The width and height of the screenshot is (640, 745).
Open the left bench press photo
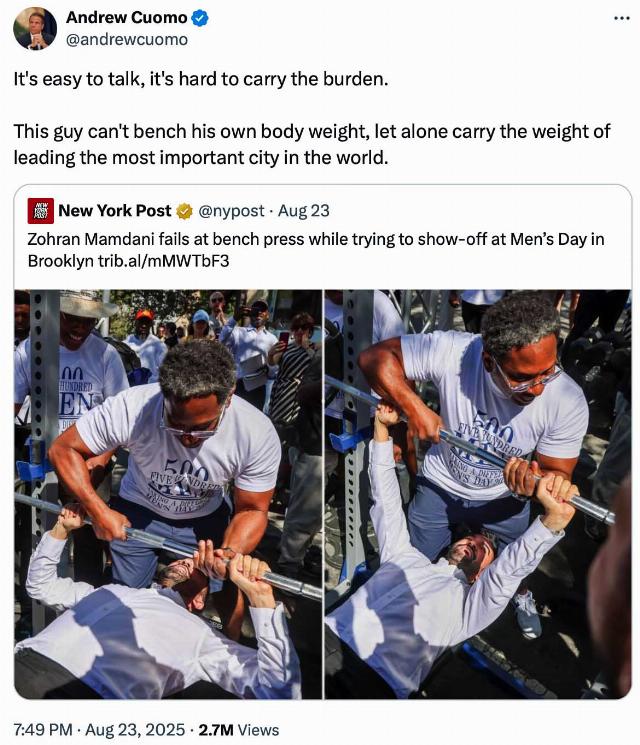click(168, 494)
